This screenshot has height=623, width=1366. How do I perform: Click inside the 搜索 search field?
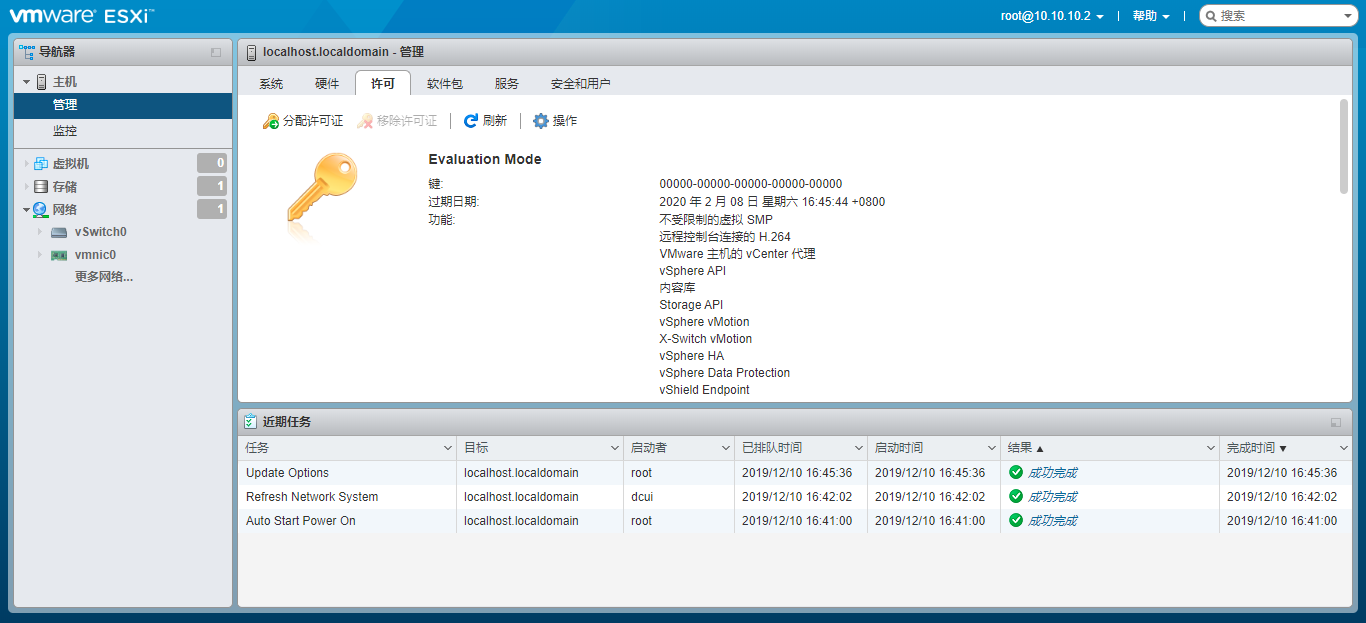click(1278, 16)
